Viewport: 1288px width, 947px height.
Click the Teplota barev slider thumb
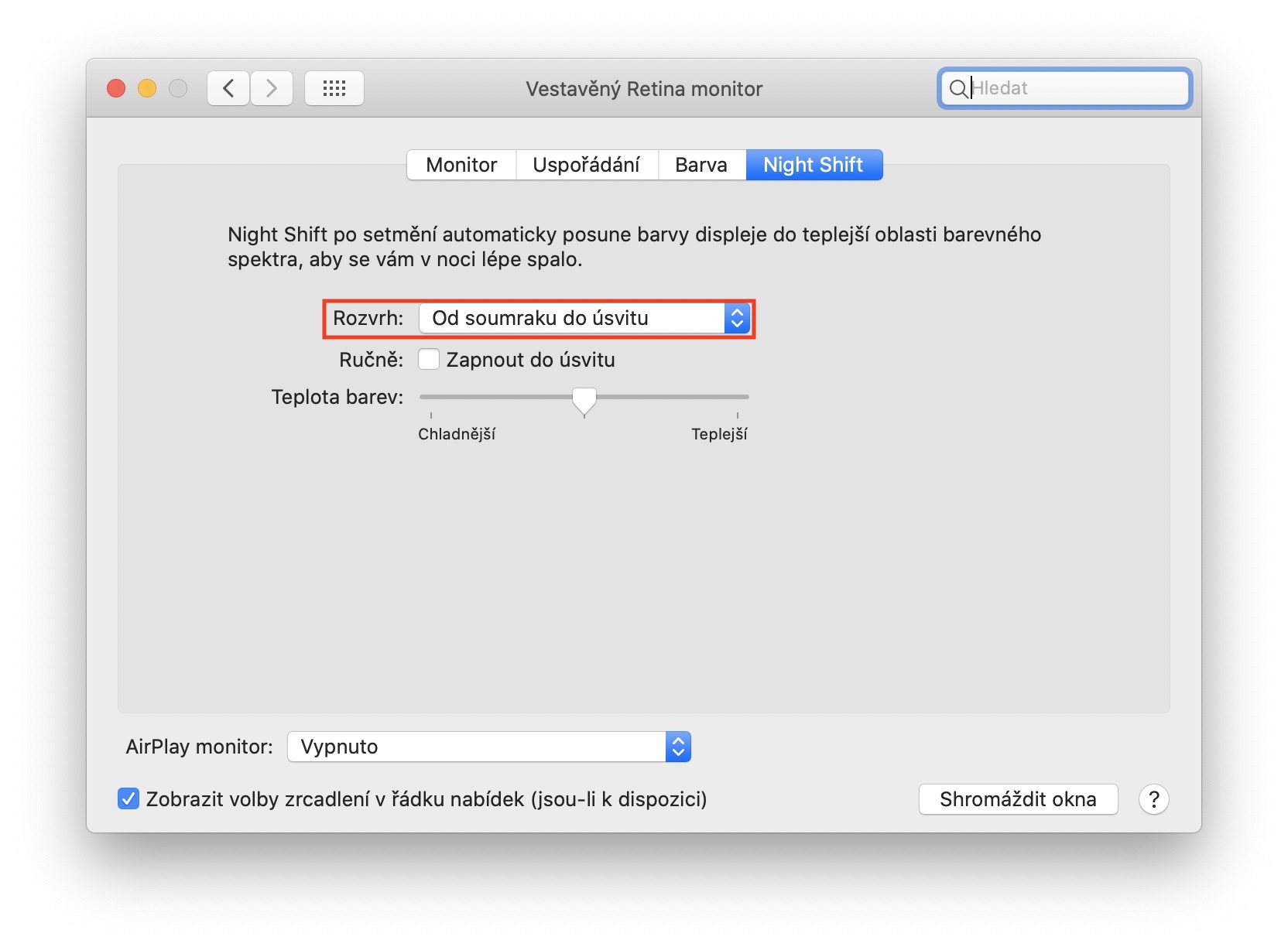(584, 401)
